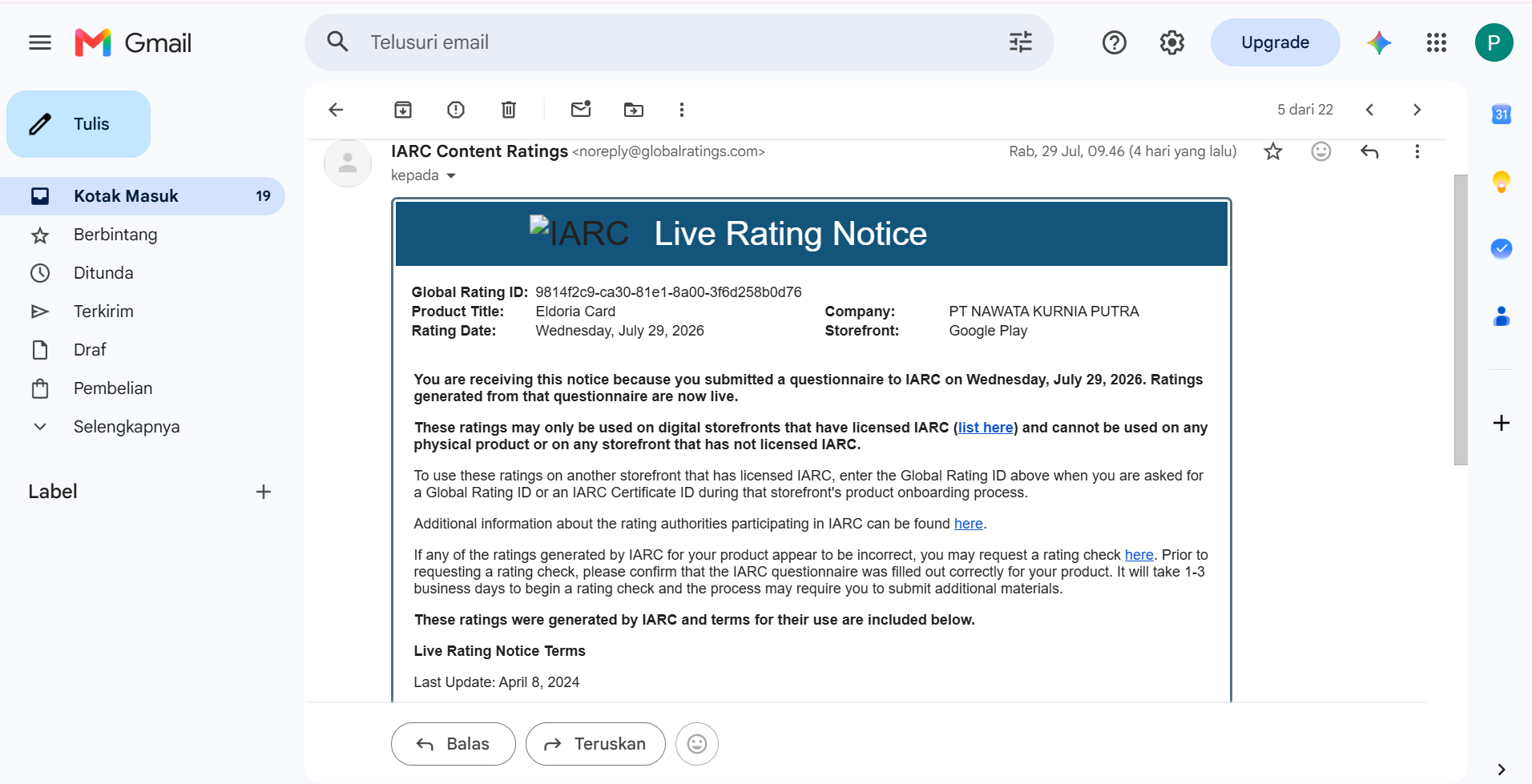Open the 'list here' storefronts link
Image resolution: width=1532 pixels, height=784 pixels.
point(986,428)
